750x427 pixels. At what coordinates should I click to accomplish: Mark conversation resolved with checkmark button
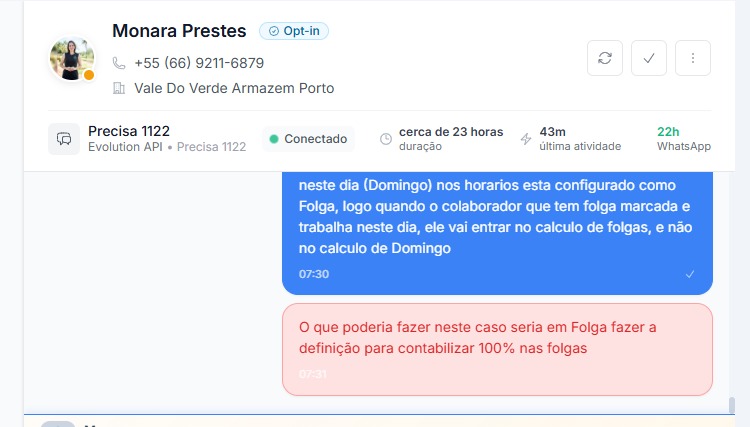pos(649,58)
